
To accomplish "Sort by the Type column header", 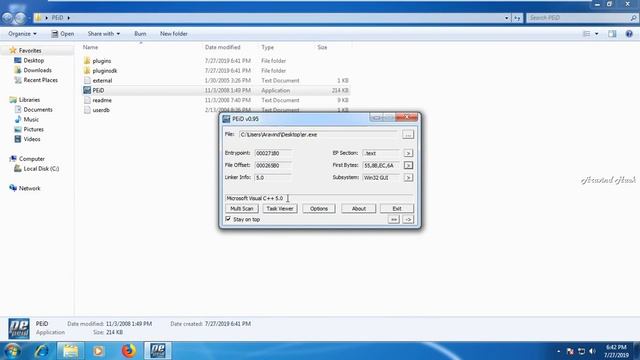I will coord(267,47).
